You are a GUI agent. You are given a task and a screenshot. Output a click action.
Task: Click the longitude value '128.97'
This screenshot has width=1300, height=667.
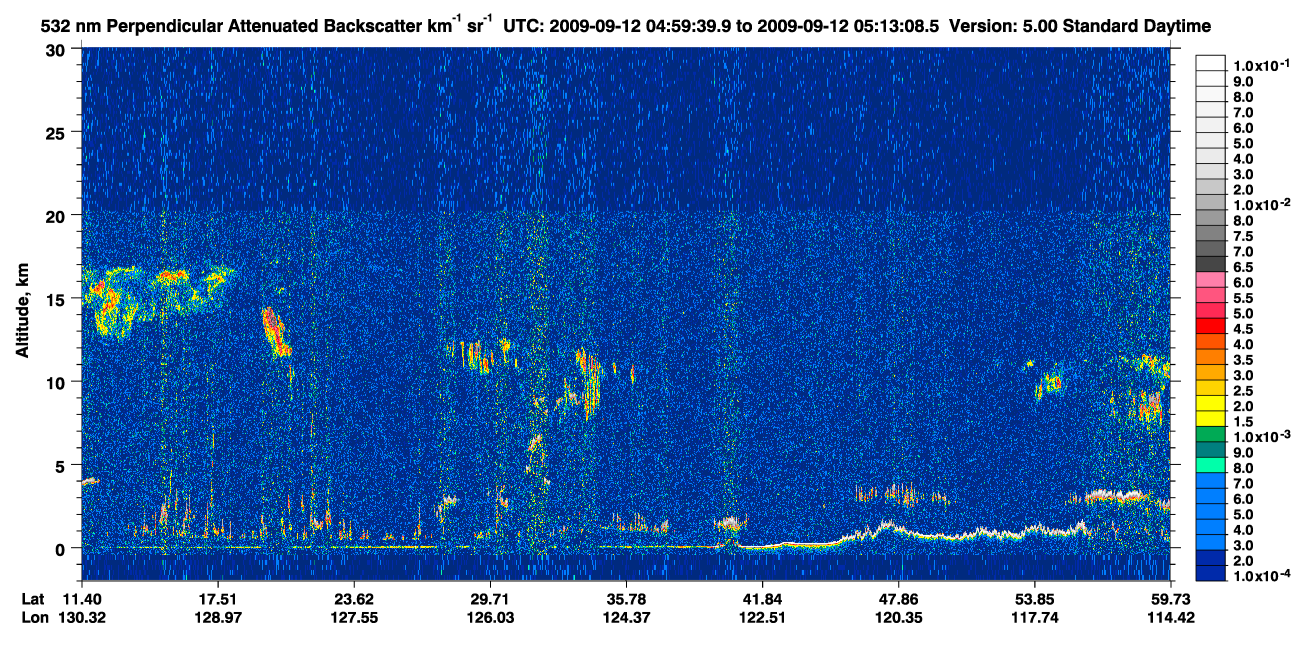pos(217,617)
